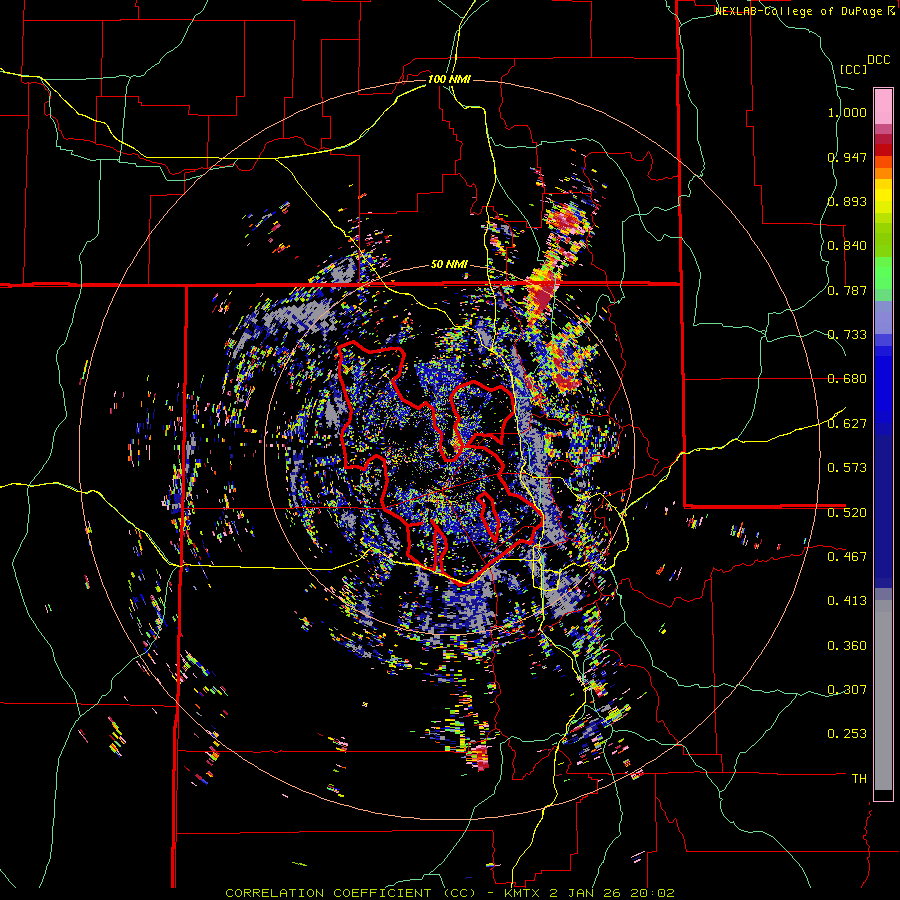900x900 pixels.
Task: Click the 0.520 legend value
Action: point(847,513)
